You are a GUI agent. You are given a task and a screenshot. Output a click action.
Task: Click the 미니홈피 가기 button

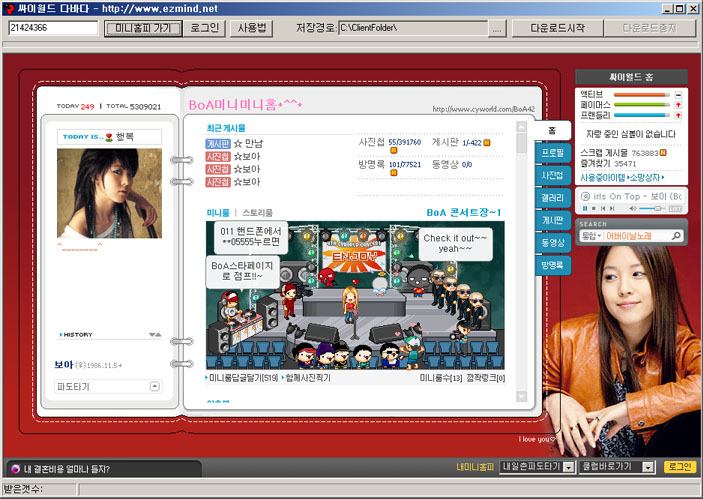[x=143, y=28]
